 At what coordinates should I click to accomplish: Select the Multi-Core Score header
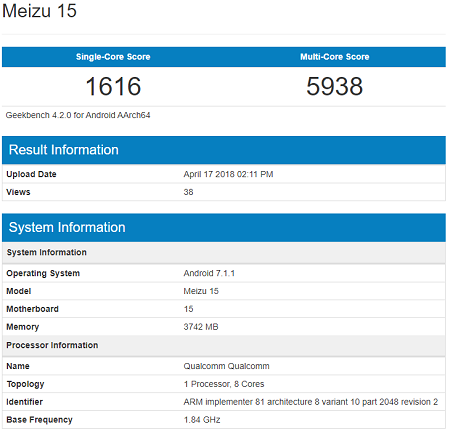click(335, 57)
